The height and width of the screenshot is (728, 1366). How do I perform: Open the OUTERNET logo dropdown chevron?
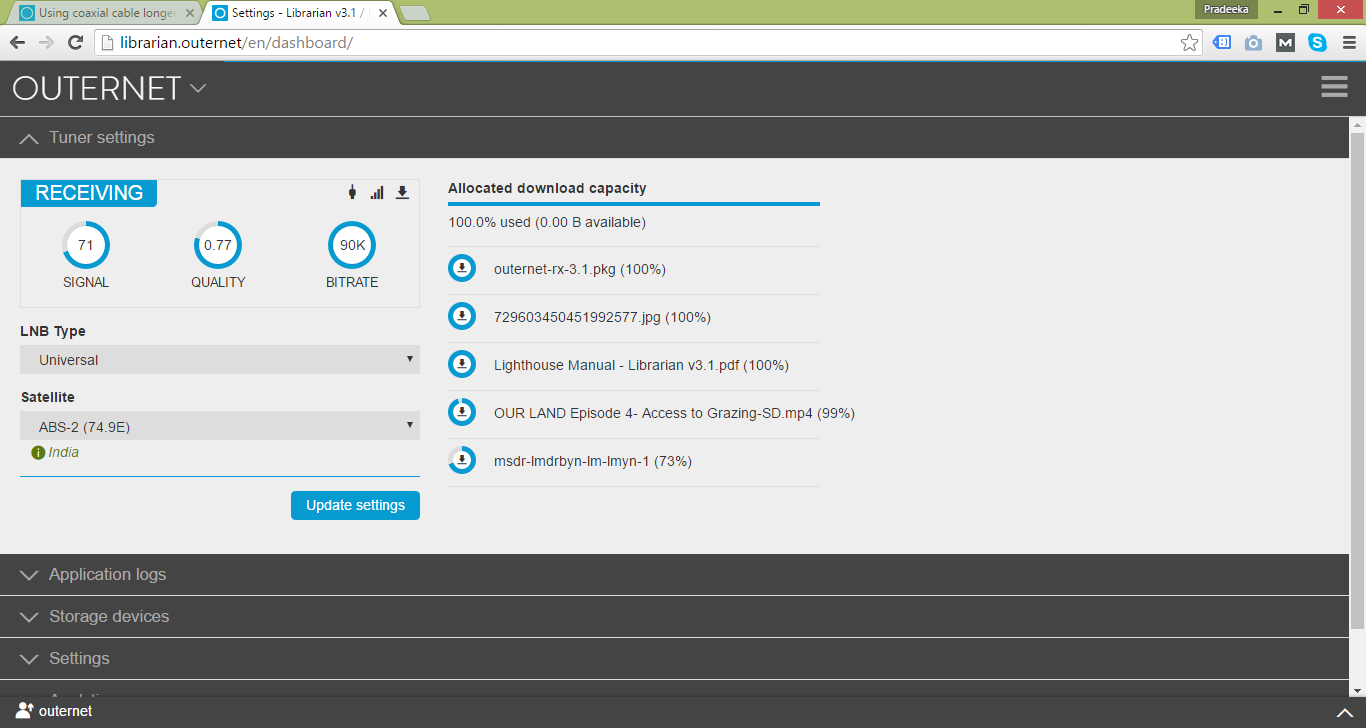coord(198,88)
